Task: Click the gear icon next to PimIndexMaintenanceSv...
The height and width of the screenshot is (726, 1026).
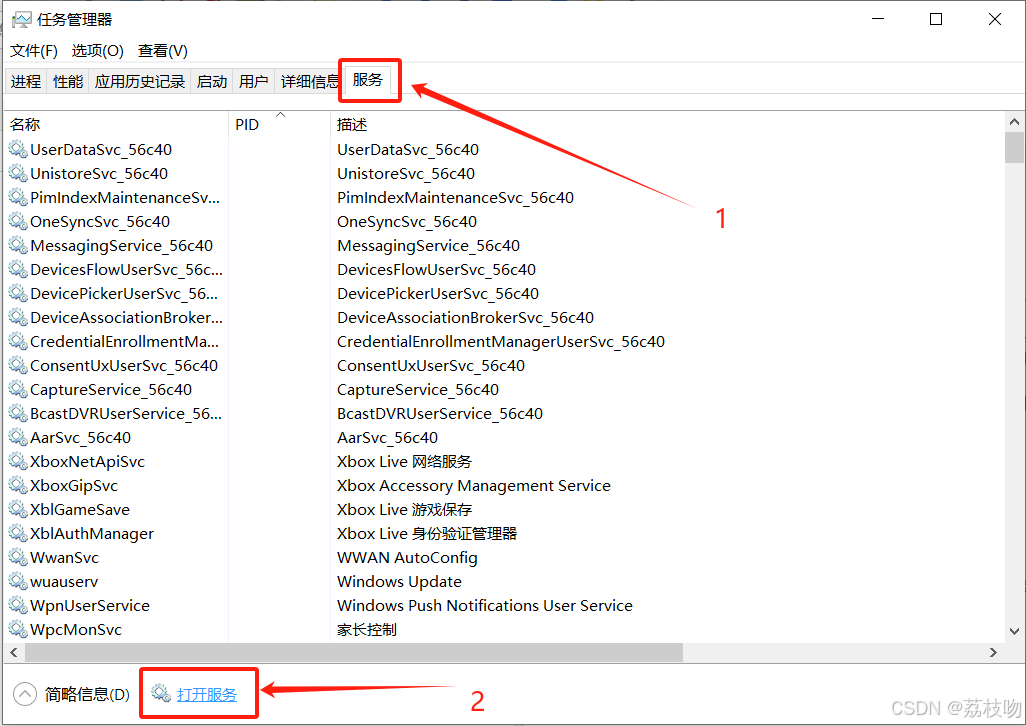Action: pyautogui.click(x=18, y=197)
